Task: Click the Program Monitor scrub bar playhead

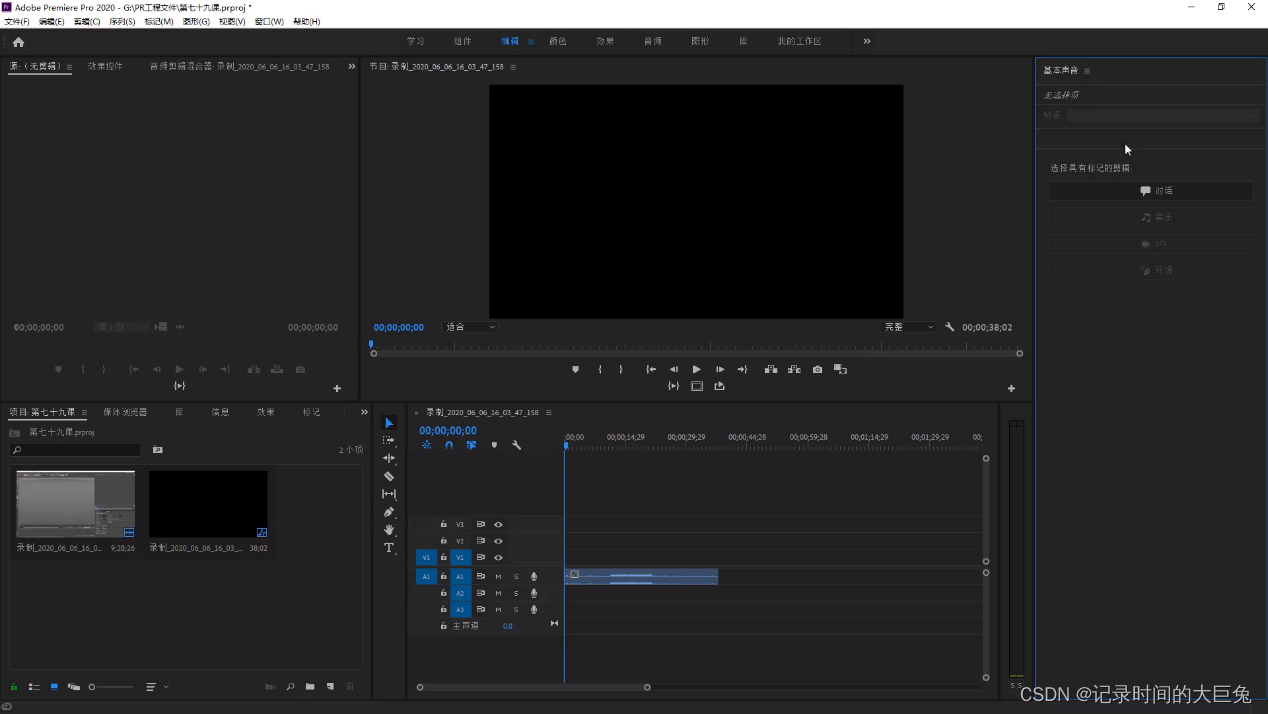Action: [x=371, y=344]
